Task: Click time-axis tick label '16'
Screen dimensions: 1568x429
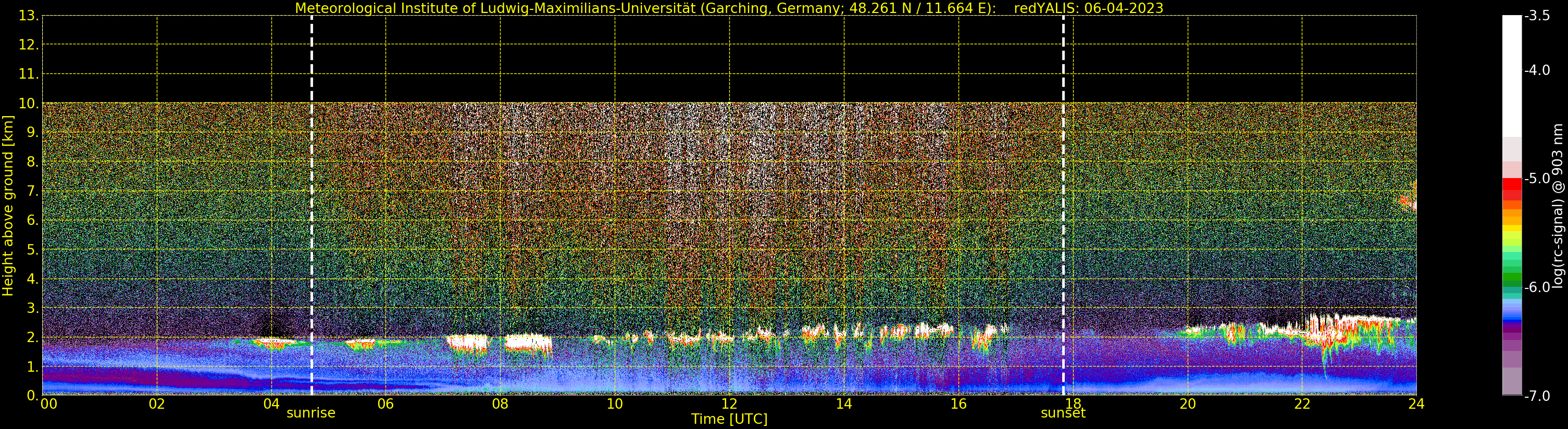Action: click(958, 403)
